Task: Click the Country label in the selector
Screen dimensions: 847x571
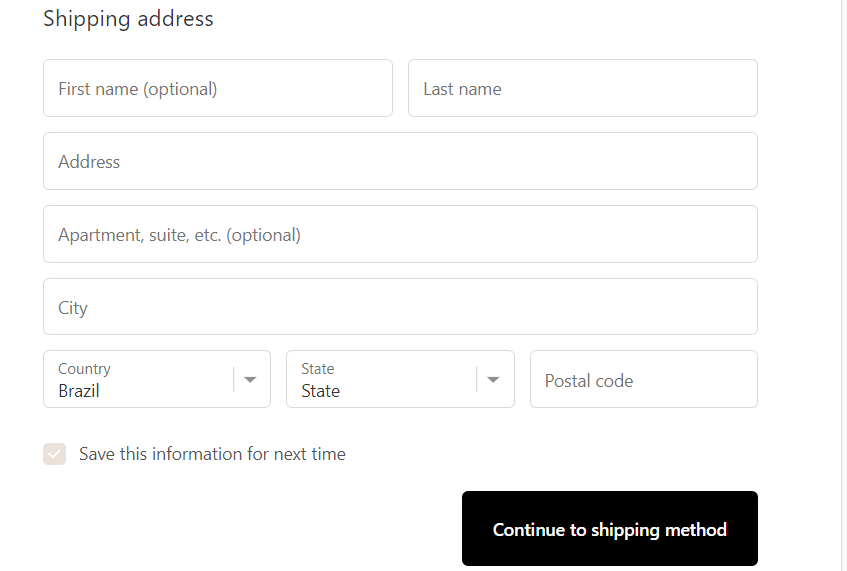Action: pos(84,369)
